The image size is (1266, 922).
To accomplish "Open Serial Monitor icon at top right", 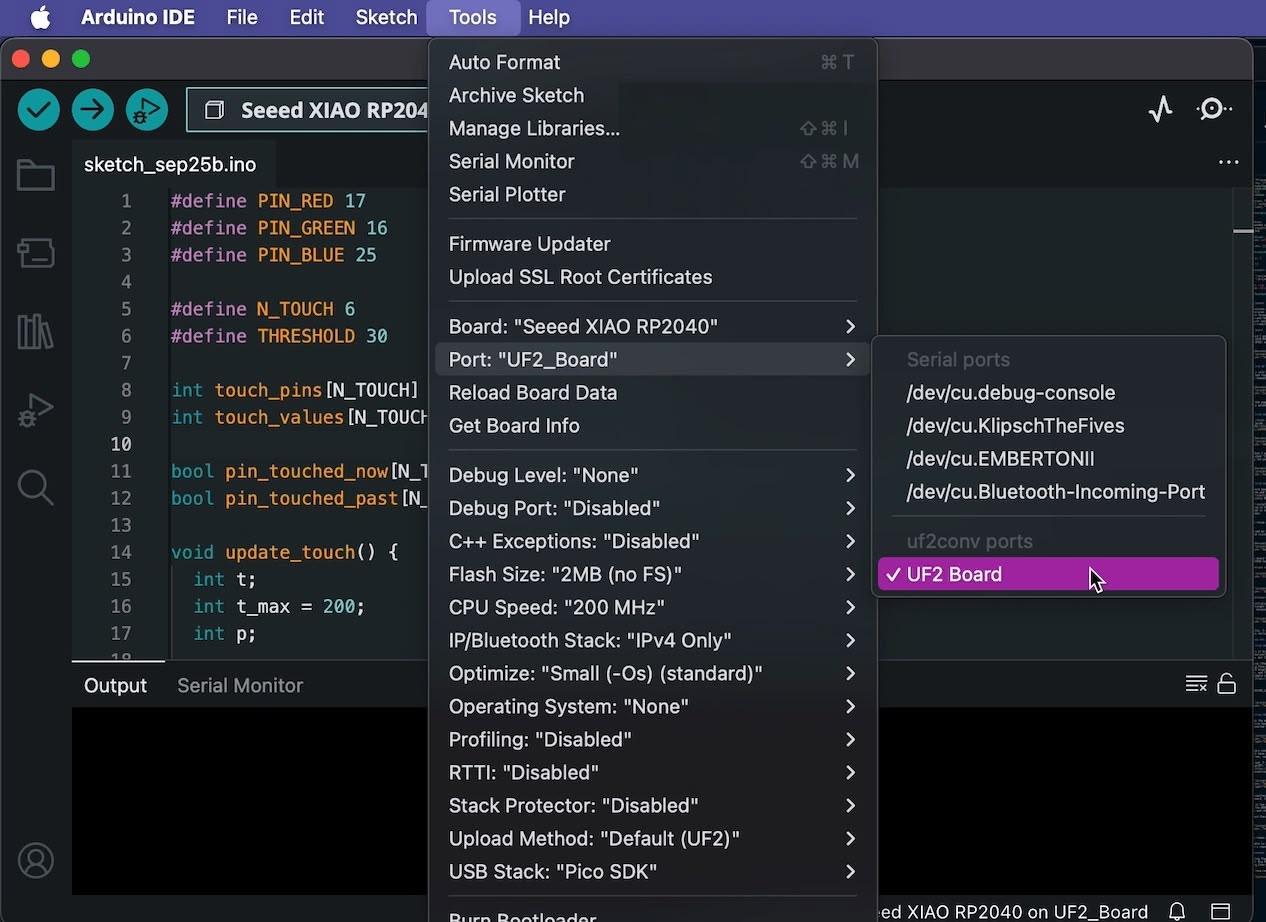I will click(x=1214, y=109).
